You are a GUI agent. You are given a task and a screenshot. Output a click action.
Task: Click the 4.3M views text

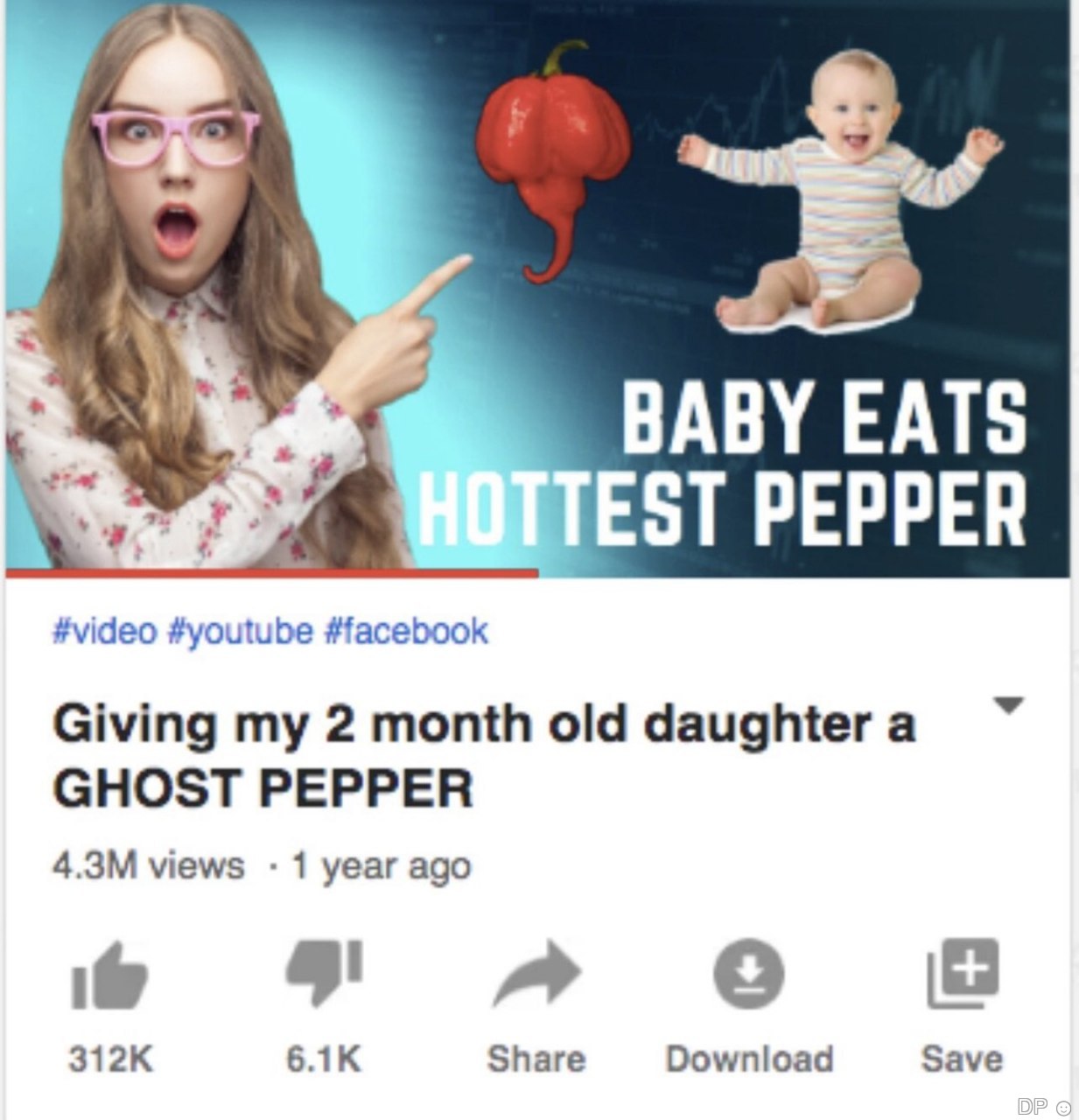tap(149, 866)
